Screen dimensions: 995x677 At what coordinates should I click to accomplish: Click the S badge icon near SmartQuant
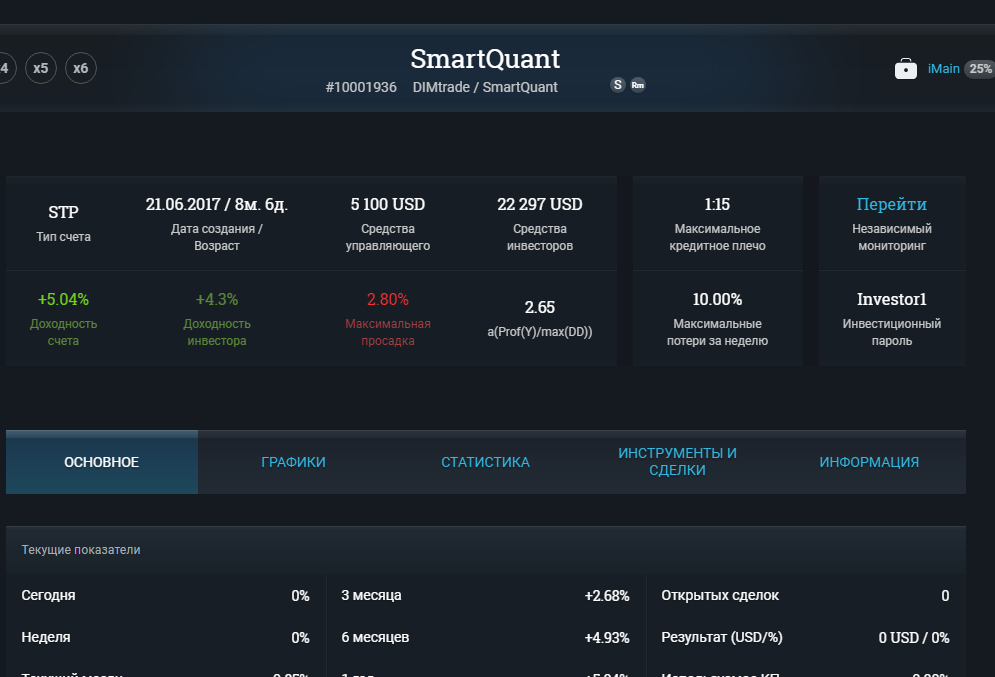tap(617, 85)
